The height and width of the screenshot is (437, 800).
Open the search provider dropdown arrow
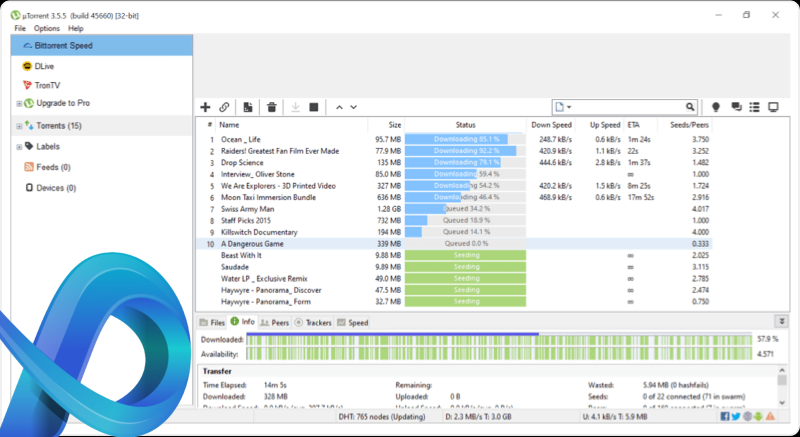(569, 108)
